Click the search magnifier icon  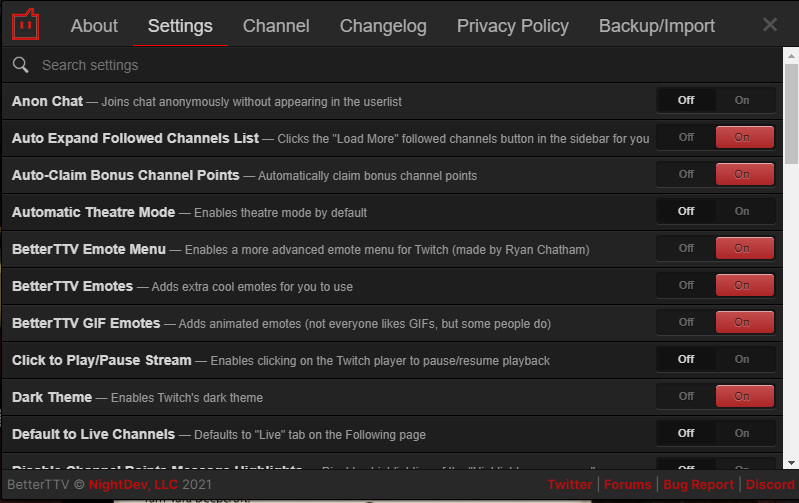click(20, 65)
